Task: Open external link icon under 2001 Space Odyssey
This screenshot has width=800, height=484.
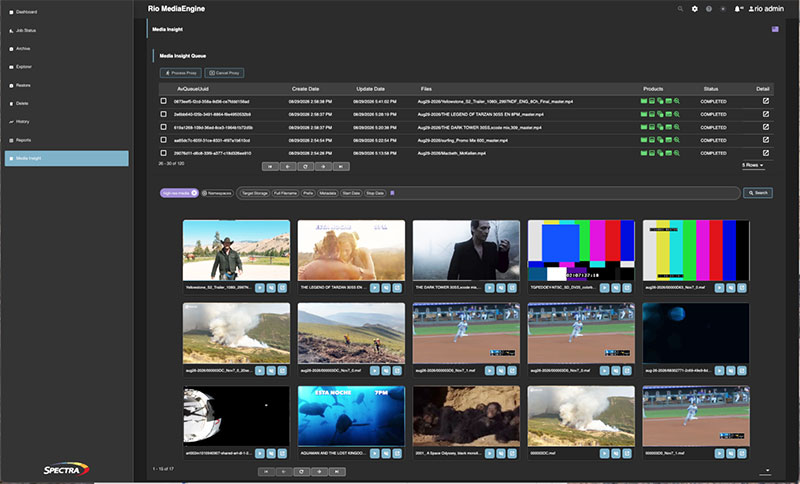Action: [x=512, y=453]
